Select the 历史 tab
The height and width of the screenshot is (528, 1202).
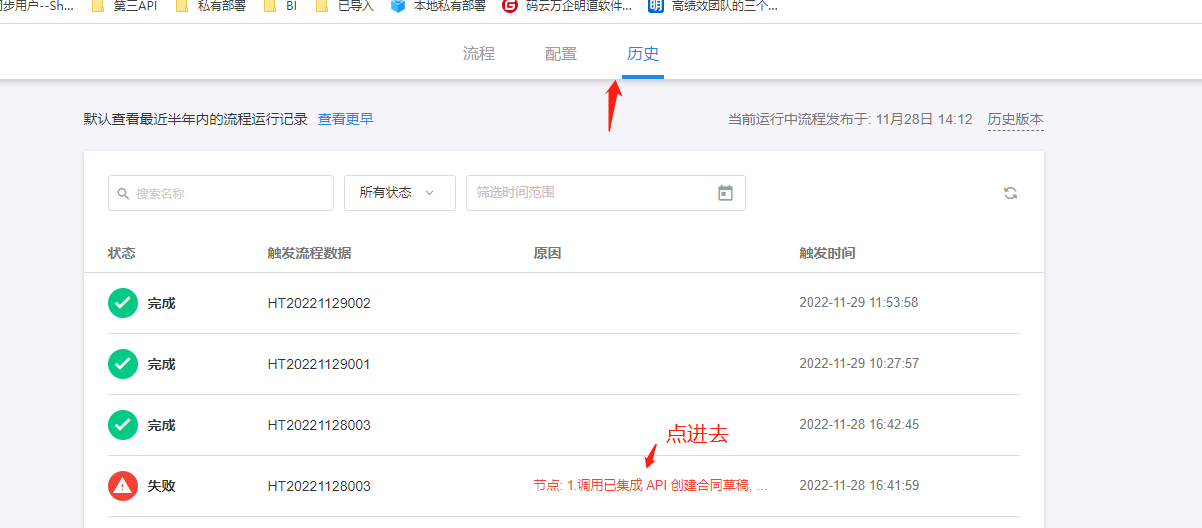pos(643,54)
